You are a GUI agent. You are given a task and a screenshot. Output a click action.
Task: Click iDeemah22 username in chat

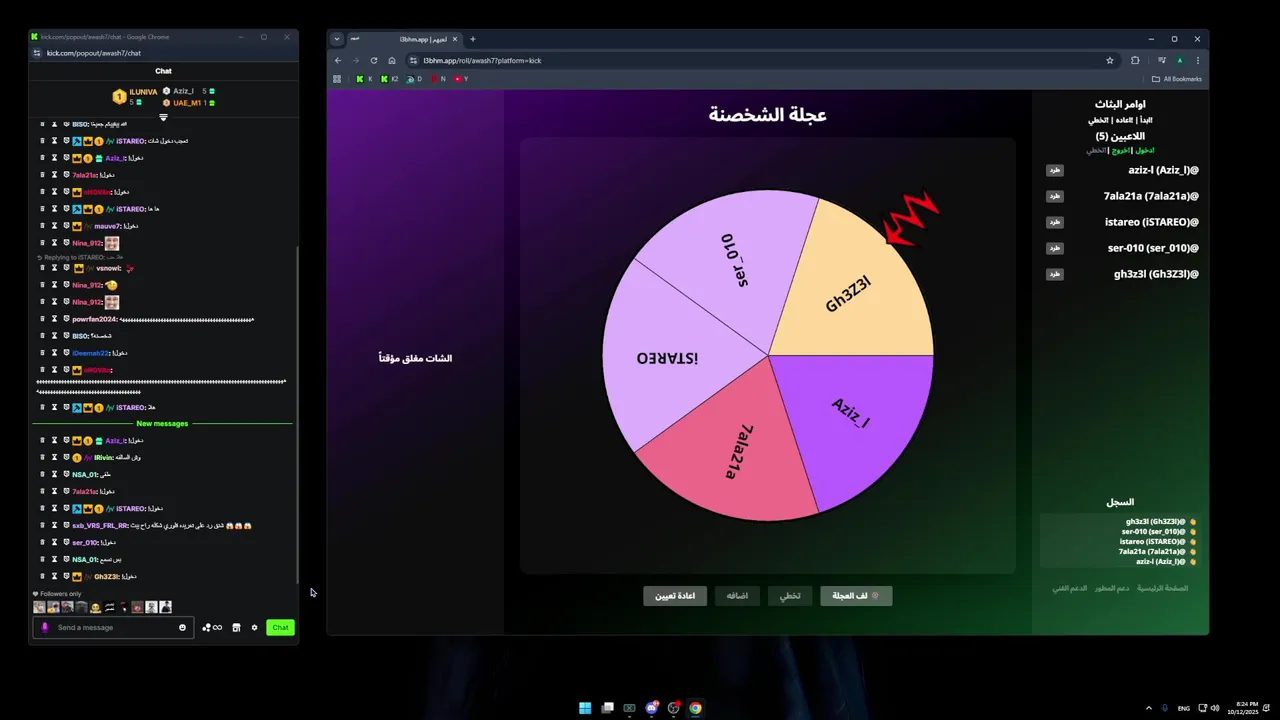pyautogui.click(x=92, y=353)
